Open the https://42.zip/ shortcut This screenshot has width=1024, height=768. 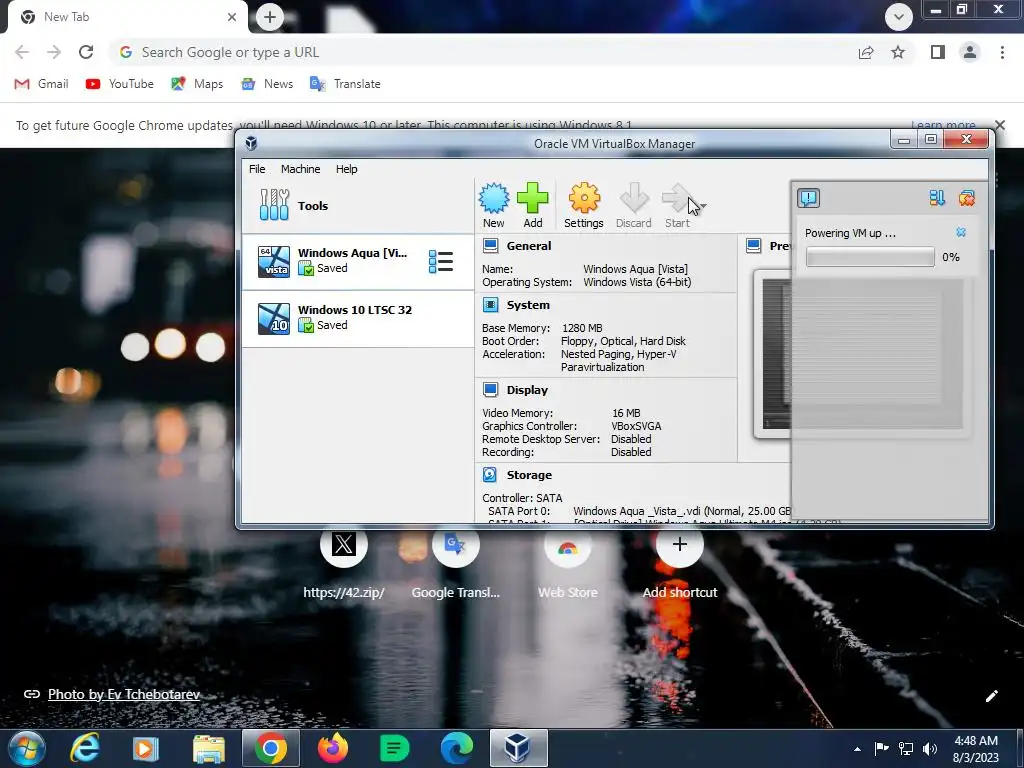[344, 562]
